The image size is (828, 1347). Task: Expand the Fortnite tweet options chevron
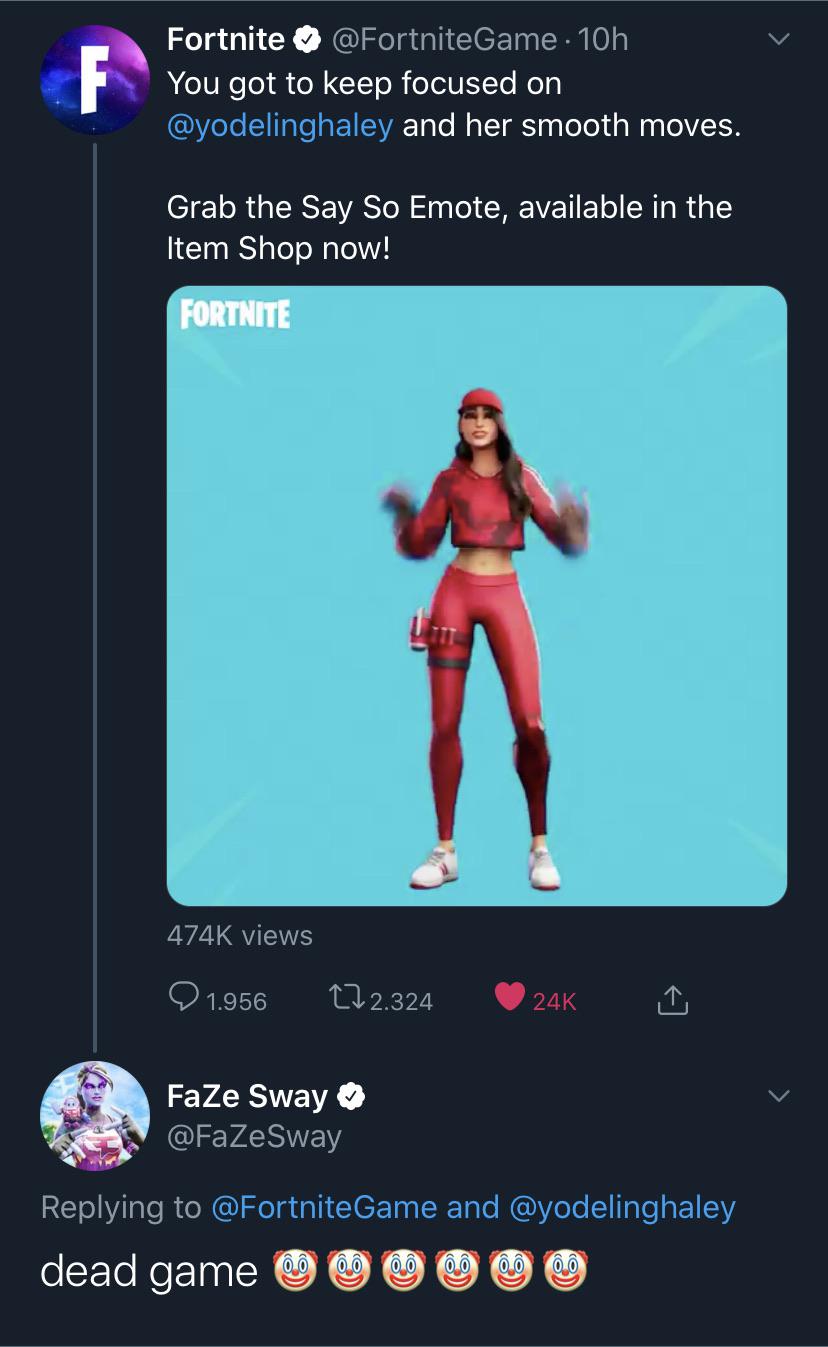coord(778,40)
